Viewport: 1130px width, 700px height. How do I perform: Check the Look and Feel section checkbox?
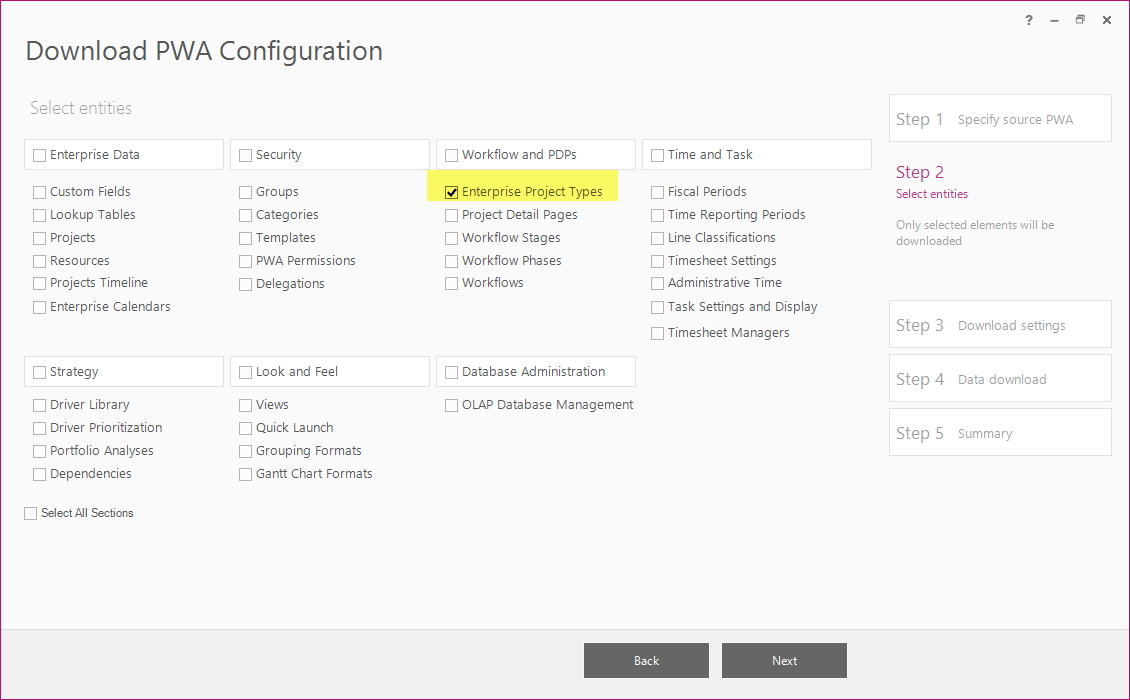[x=246, y=373]
